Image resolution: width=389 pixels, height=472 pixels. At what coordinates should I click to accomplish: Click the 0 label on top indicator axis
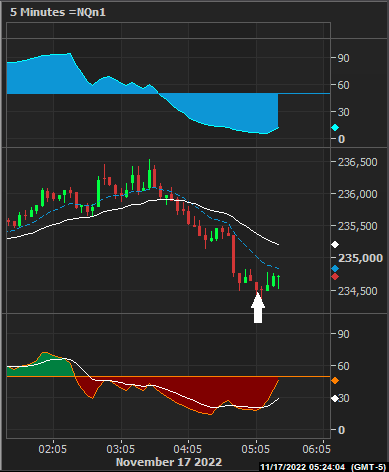coord(341,139)
